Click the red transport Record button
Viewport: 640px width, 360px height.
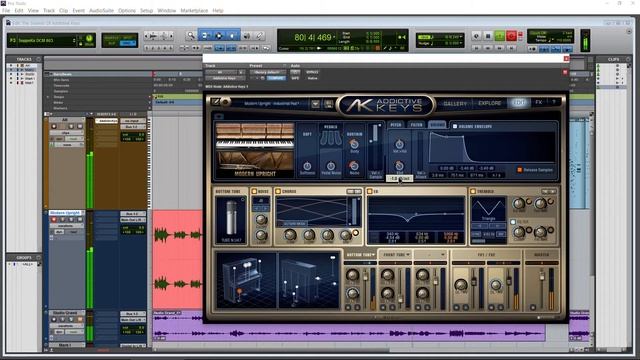(x=511, y=36)
